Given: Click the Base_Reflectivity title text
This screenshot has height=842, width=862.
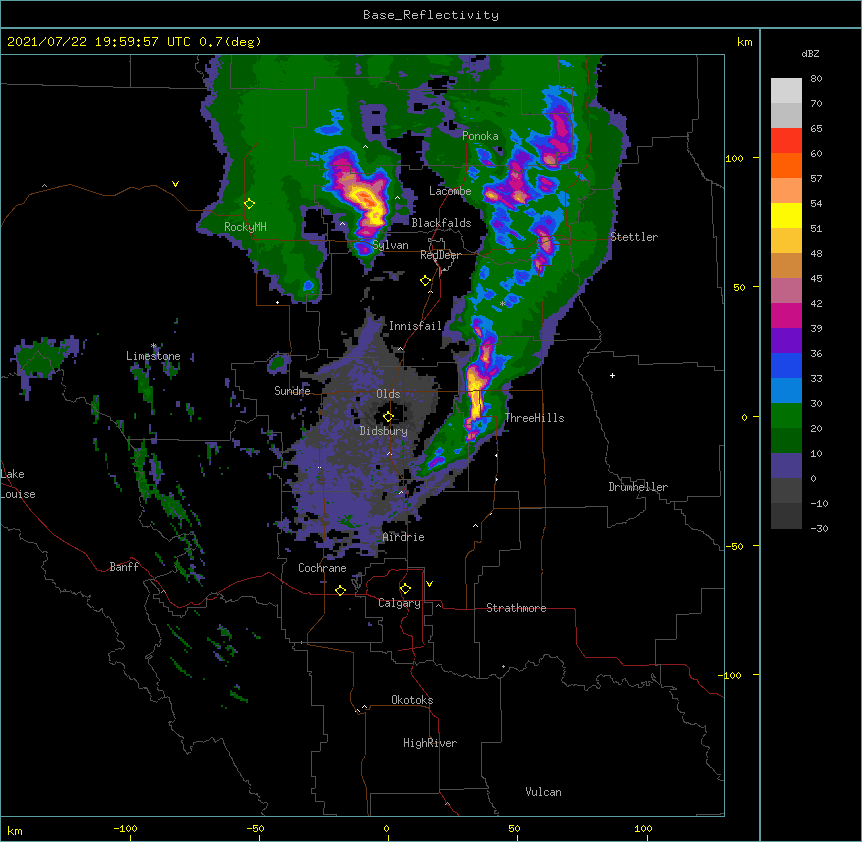Looking at the screenshot, I should pyautogui.click(x=430, y=15).
